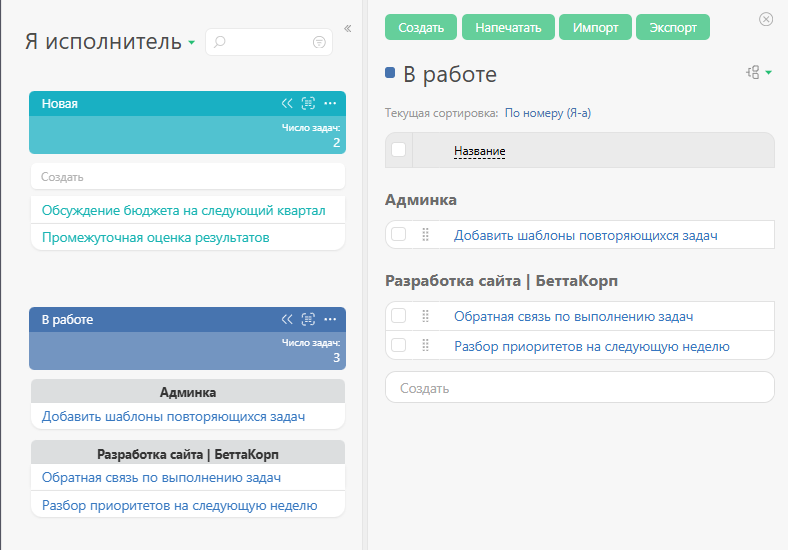Check the Разбор приоритетов на следующую неделю checkbox
This screenshot has width=788, height=550.
[x=399, y=345]
